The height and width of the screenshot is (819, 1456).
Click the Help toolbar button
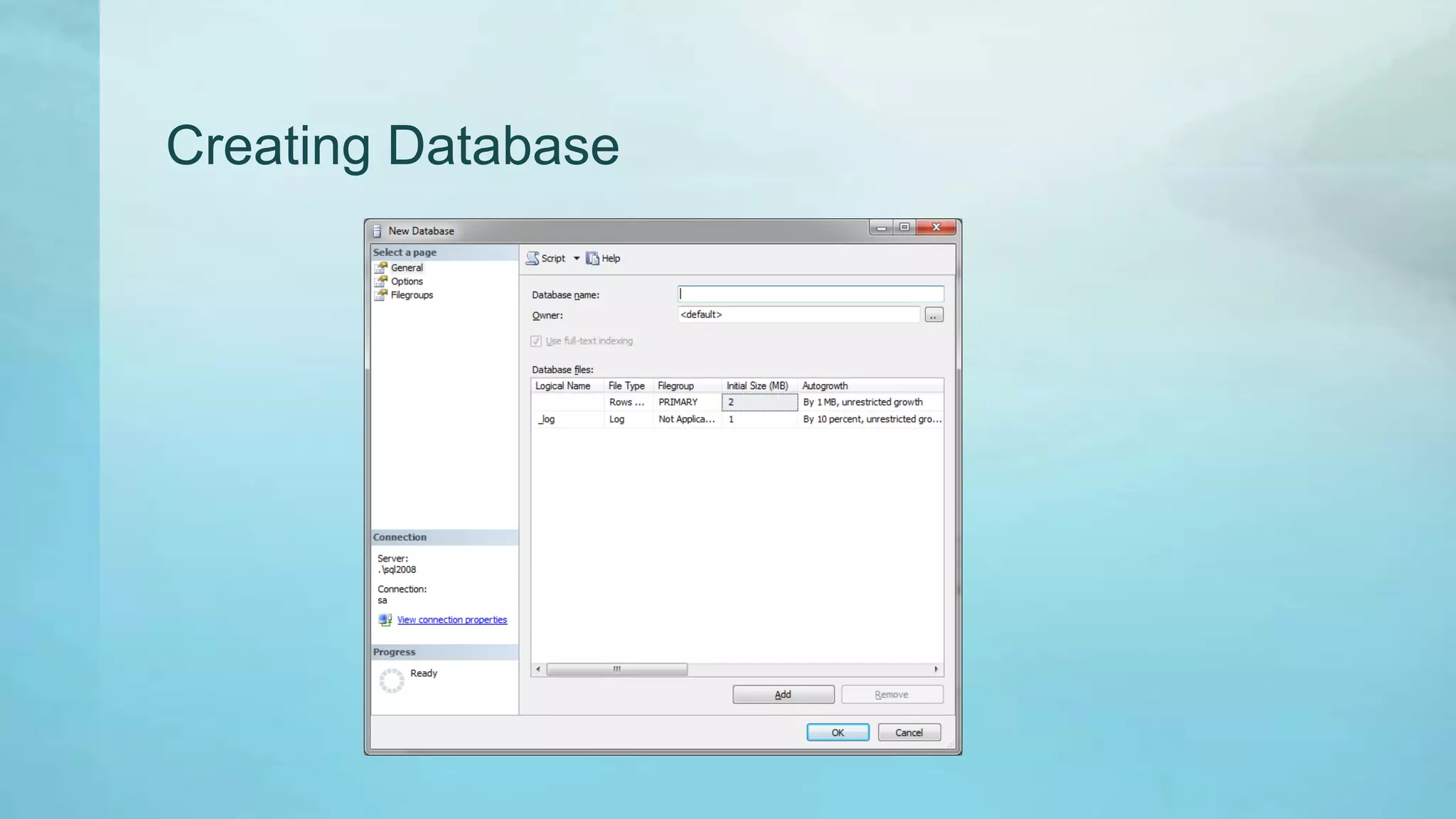603,258
